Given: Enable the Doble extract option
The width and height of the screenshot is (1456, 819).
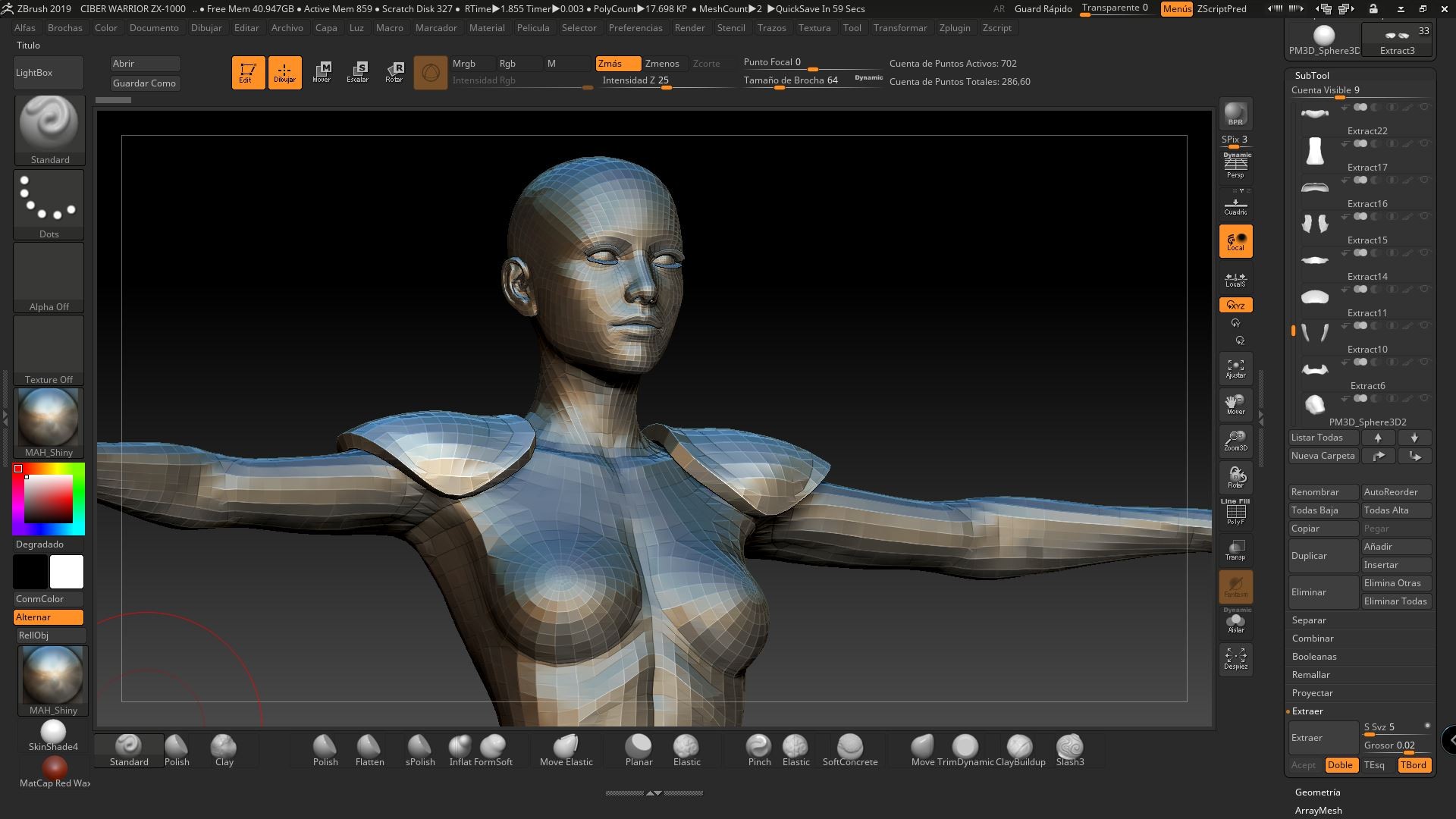Looking at the screenshot, I should tap(1340, 765).
